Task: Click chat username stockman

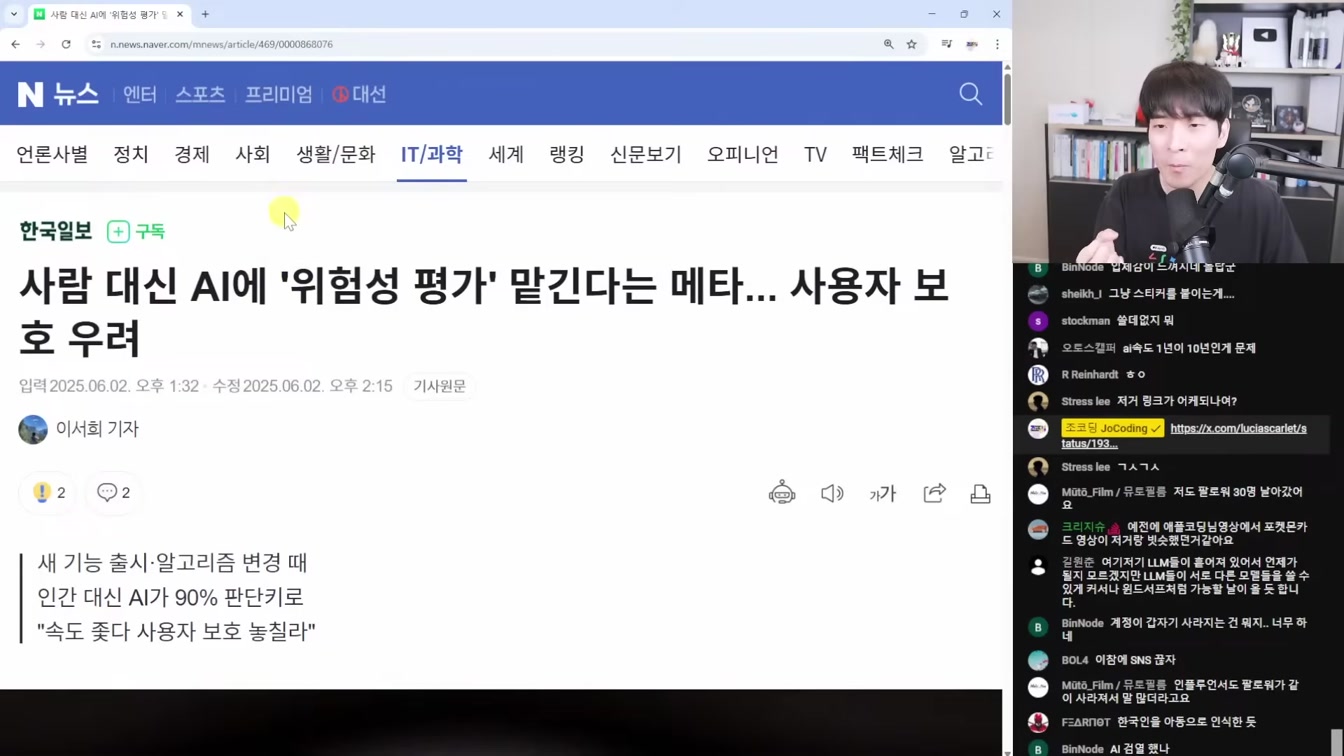Action: (1086, 321)
